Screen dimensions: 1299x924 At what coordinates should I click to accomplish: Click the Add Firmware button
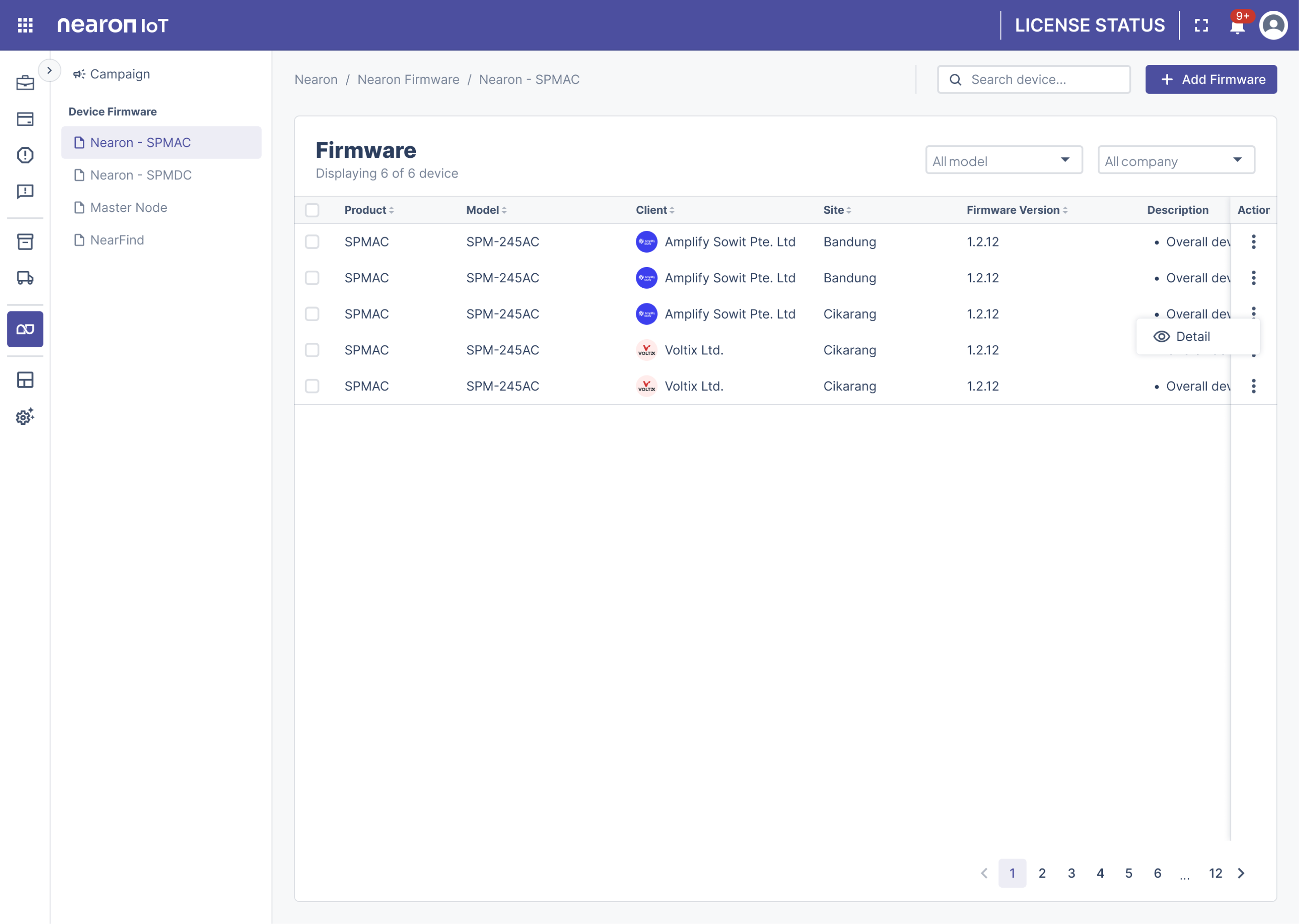tap(1211, 80)
